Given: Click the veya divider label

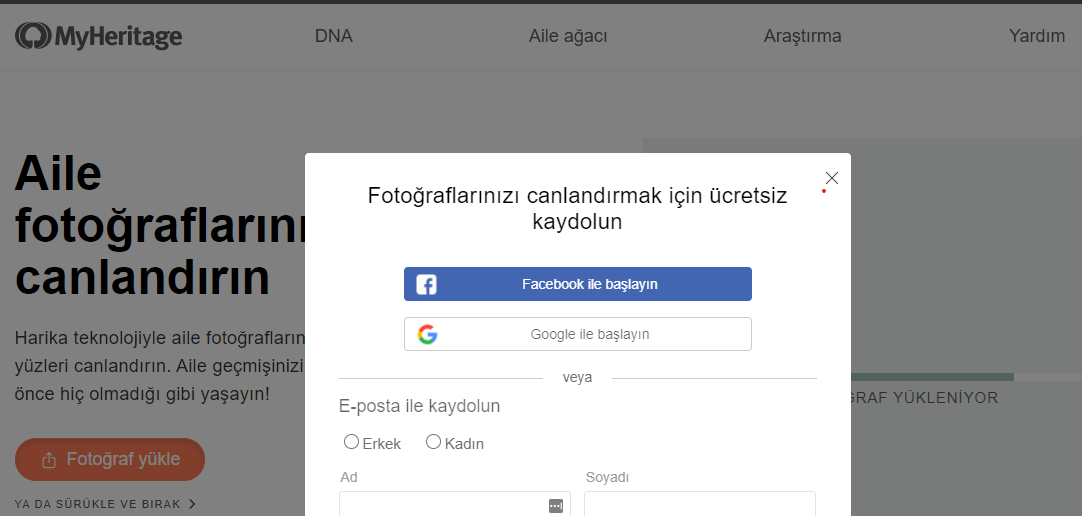Looking at the screenshot, I should 578,377.
